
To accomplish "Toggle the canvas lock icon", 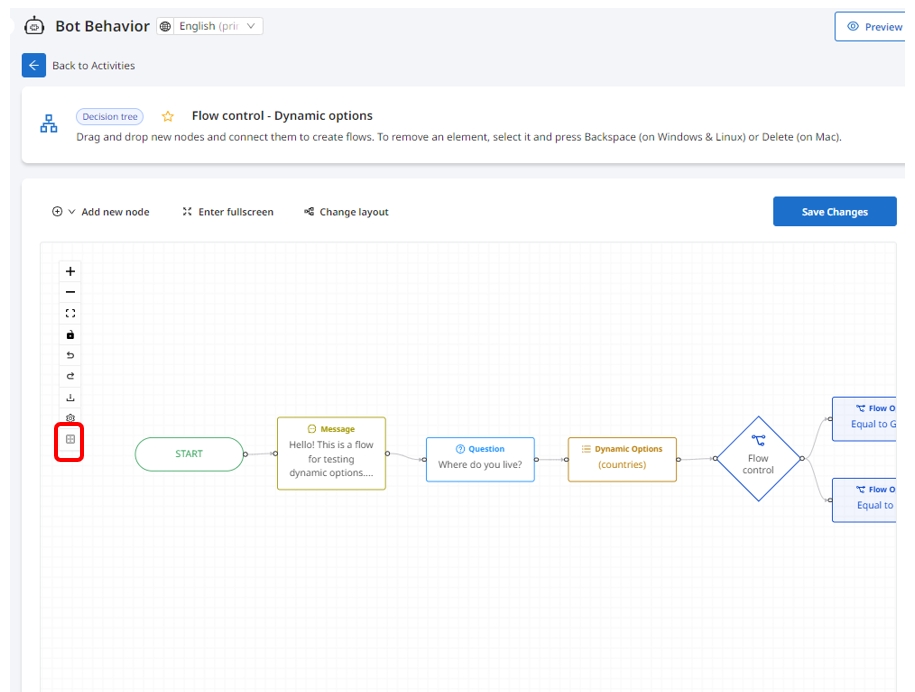I will pyautogui.click(x=70, y=335).
